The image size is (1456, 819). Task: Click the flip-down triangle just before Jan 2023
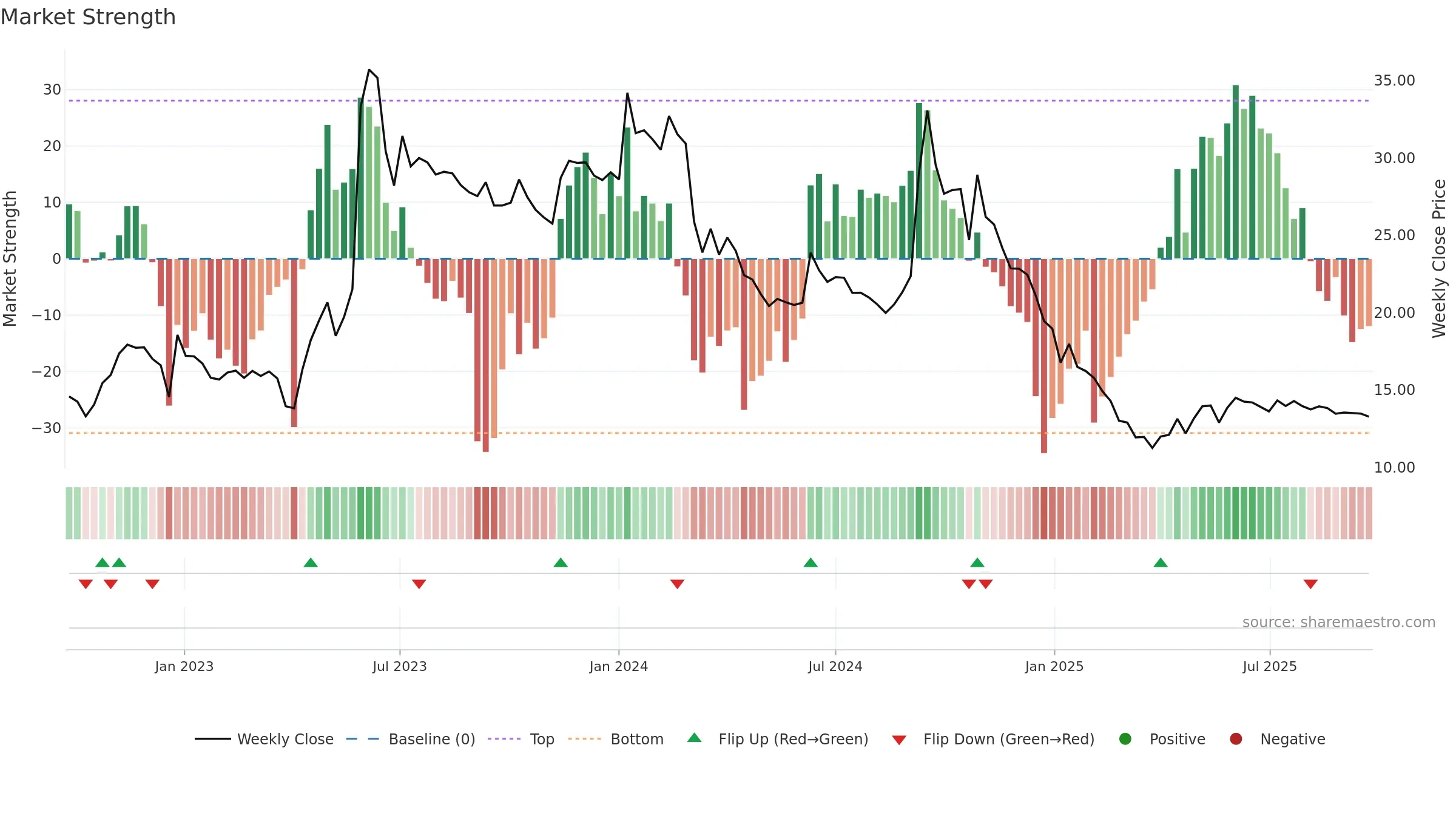152,584
